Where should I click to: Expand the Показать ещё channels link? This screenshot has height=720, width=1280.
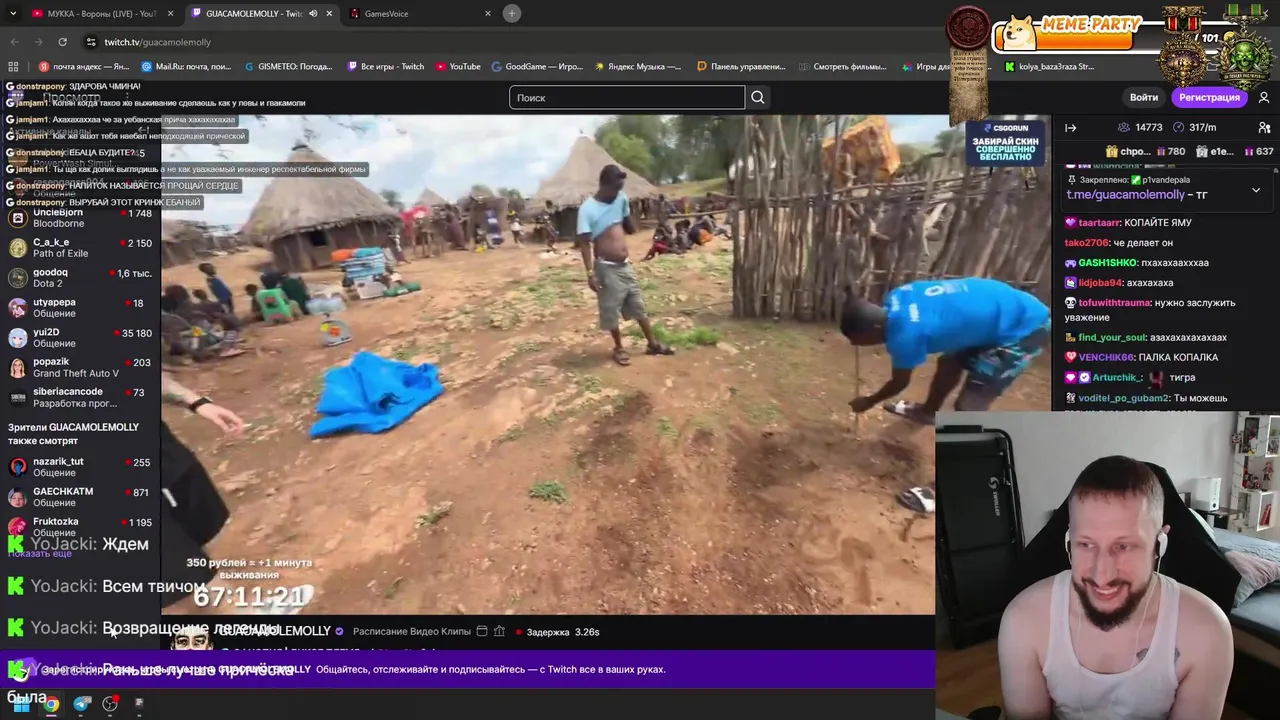click(40, 554)
